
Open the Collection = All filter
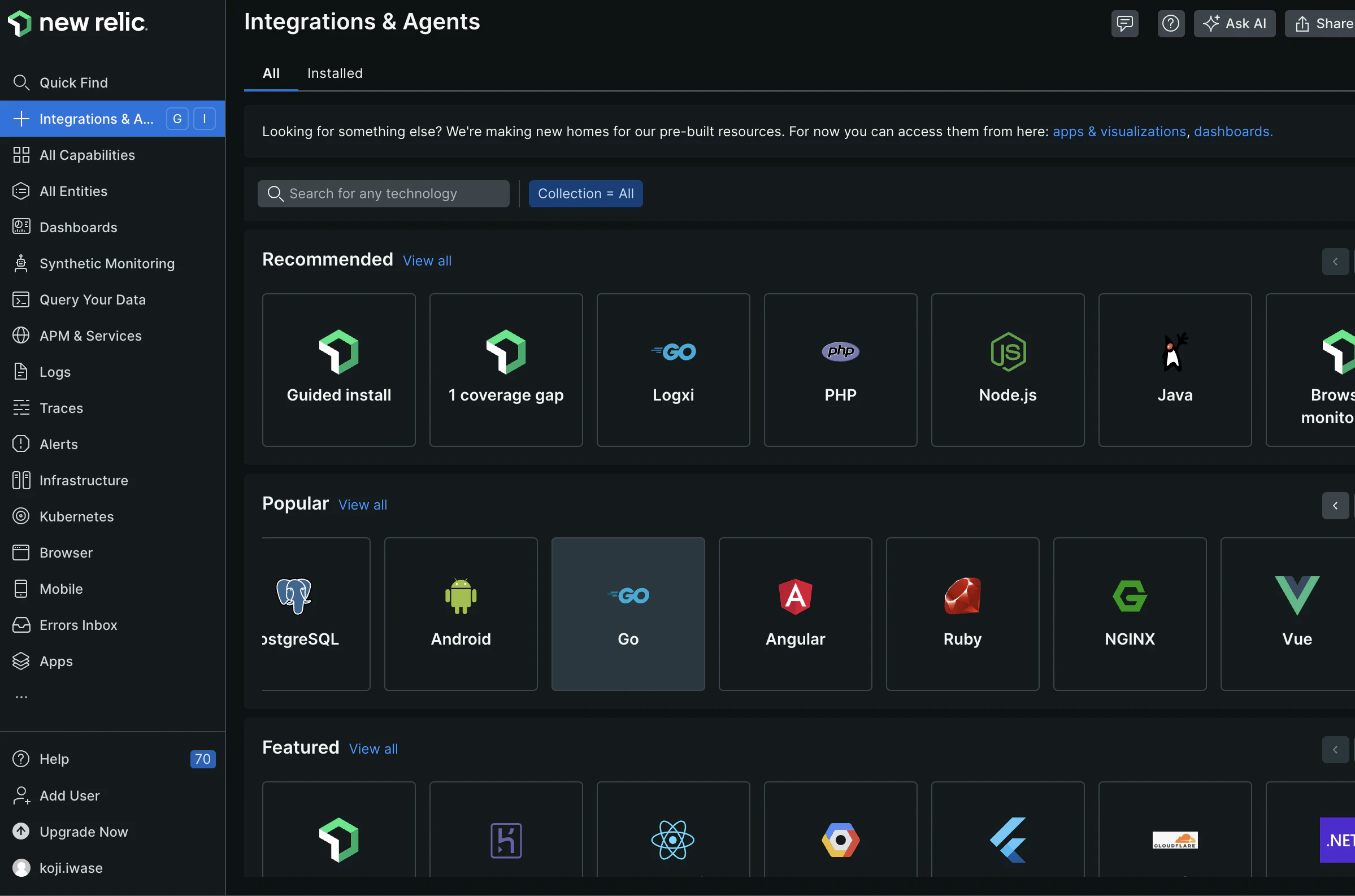pyautogui.click(x=585, y=194)
